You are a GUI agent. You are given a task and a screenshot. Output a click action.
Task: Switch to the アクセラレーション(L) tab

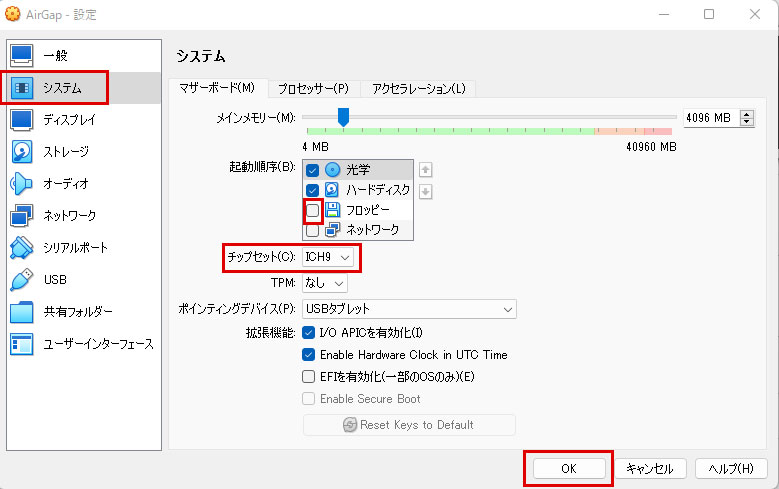pyautogui.click(x=419, y=89)
